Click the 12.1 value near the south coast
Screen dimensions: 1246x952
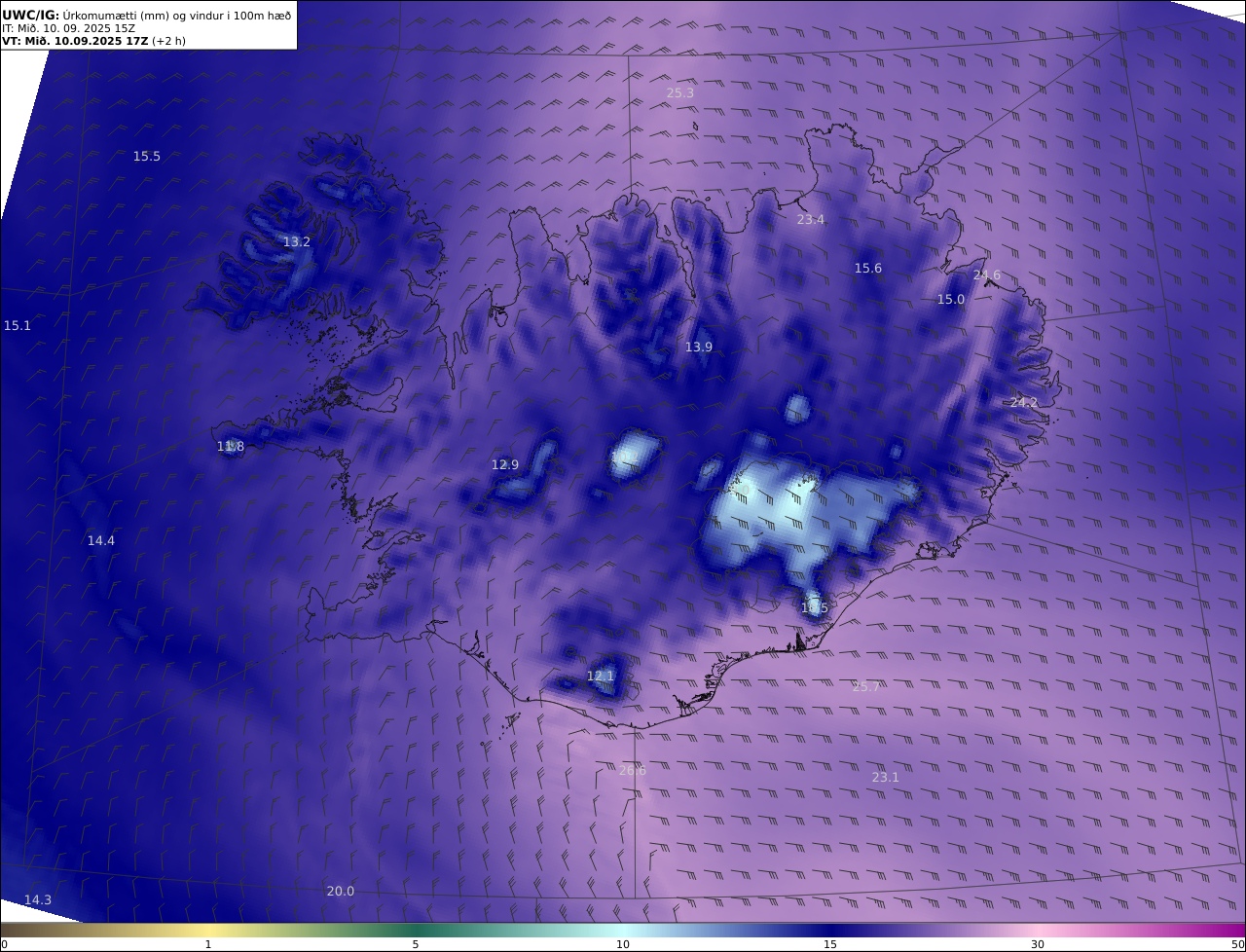(x=601, y=677)
